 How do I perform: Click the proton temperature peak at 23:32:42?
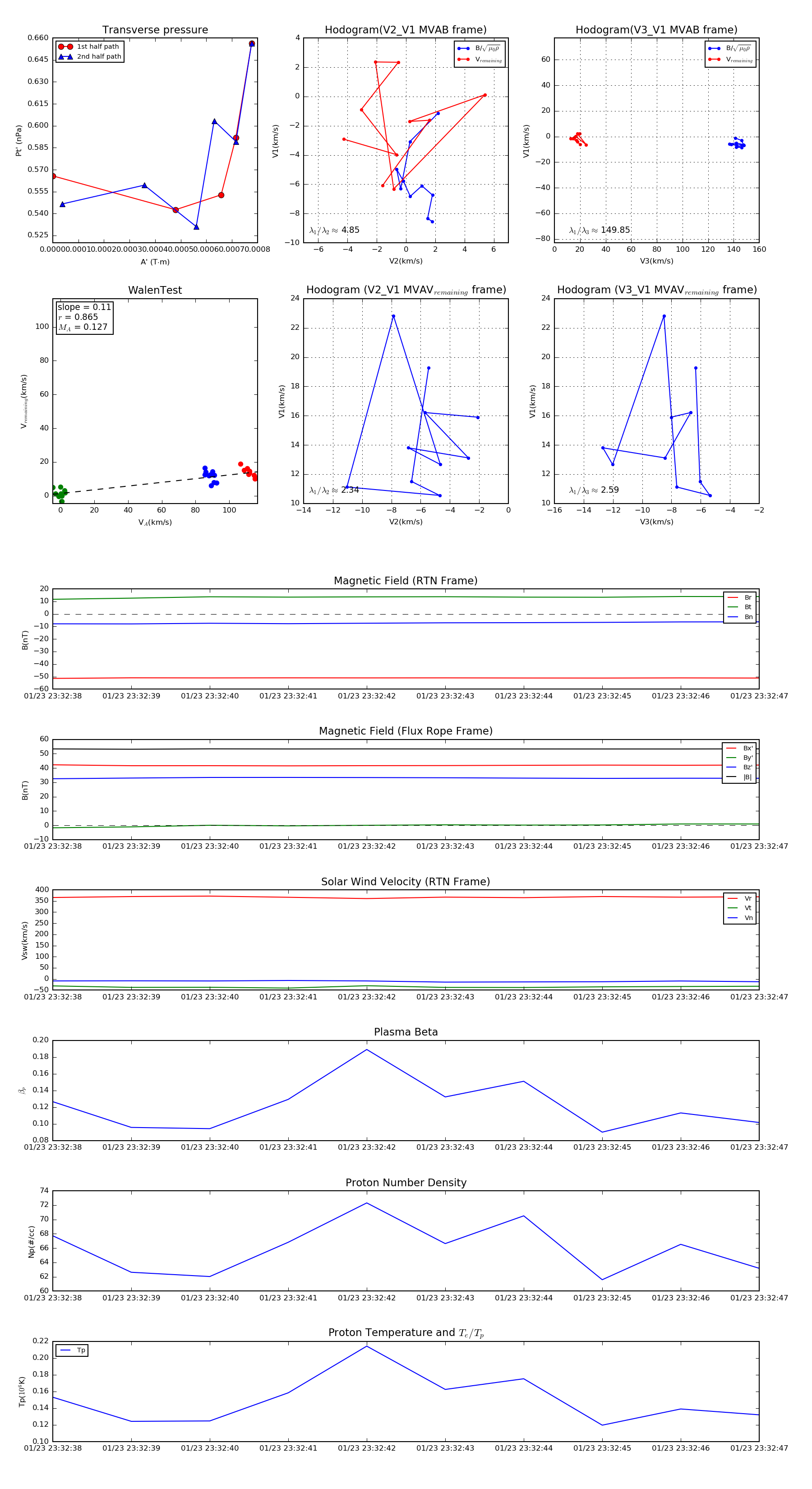click(366, 1346)
